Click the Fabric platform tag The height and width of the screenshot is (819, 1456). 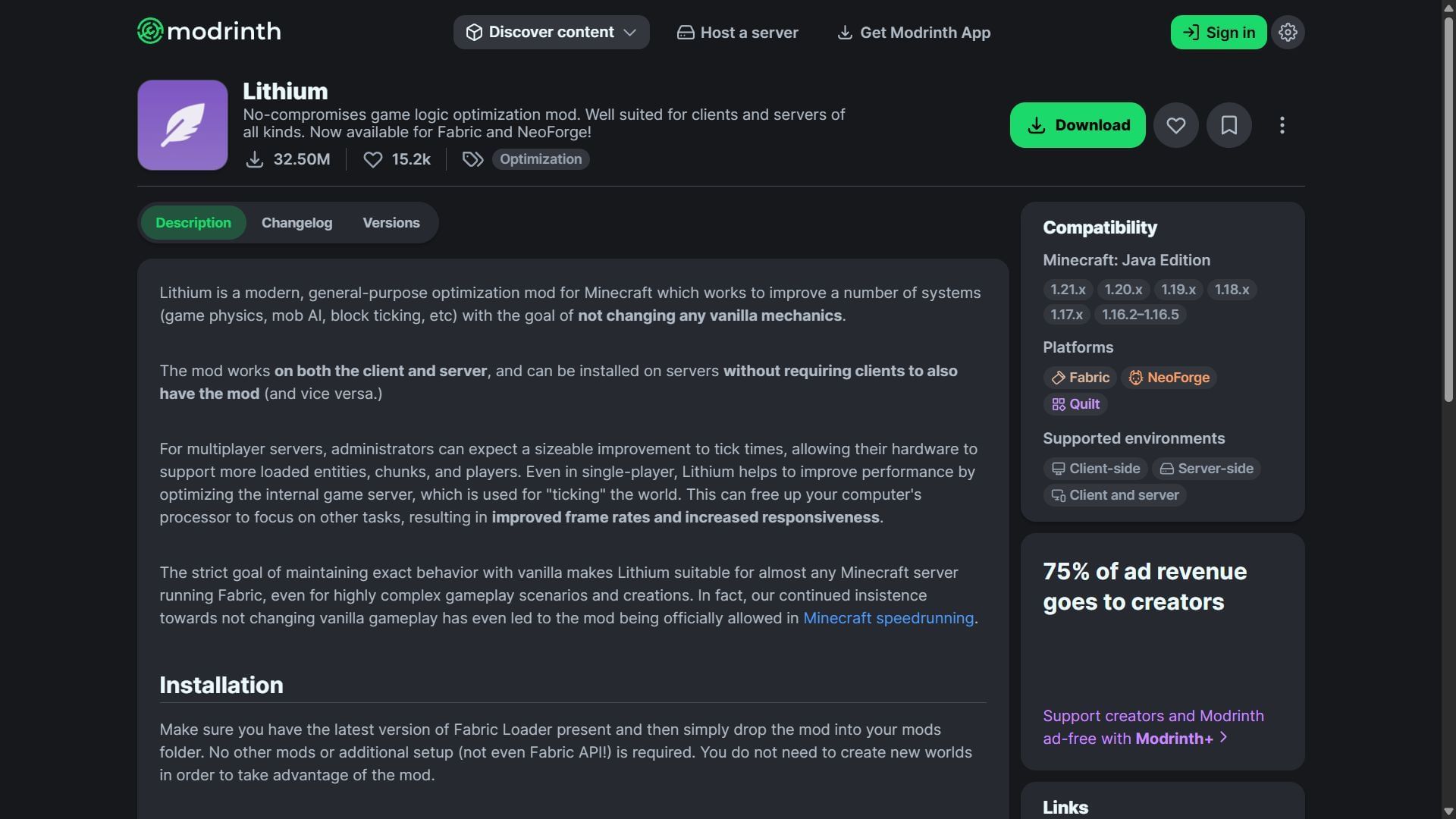(x=1080, y=378)
